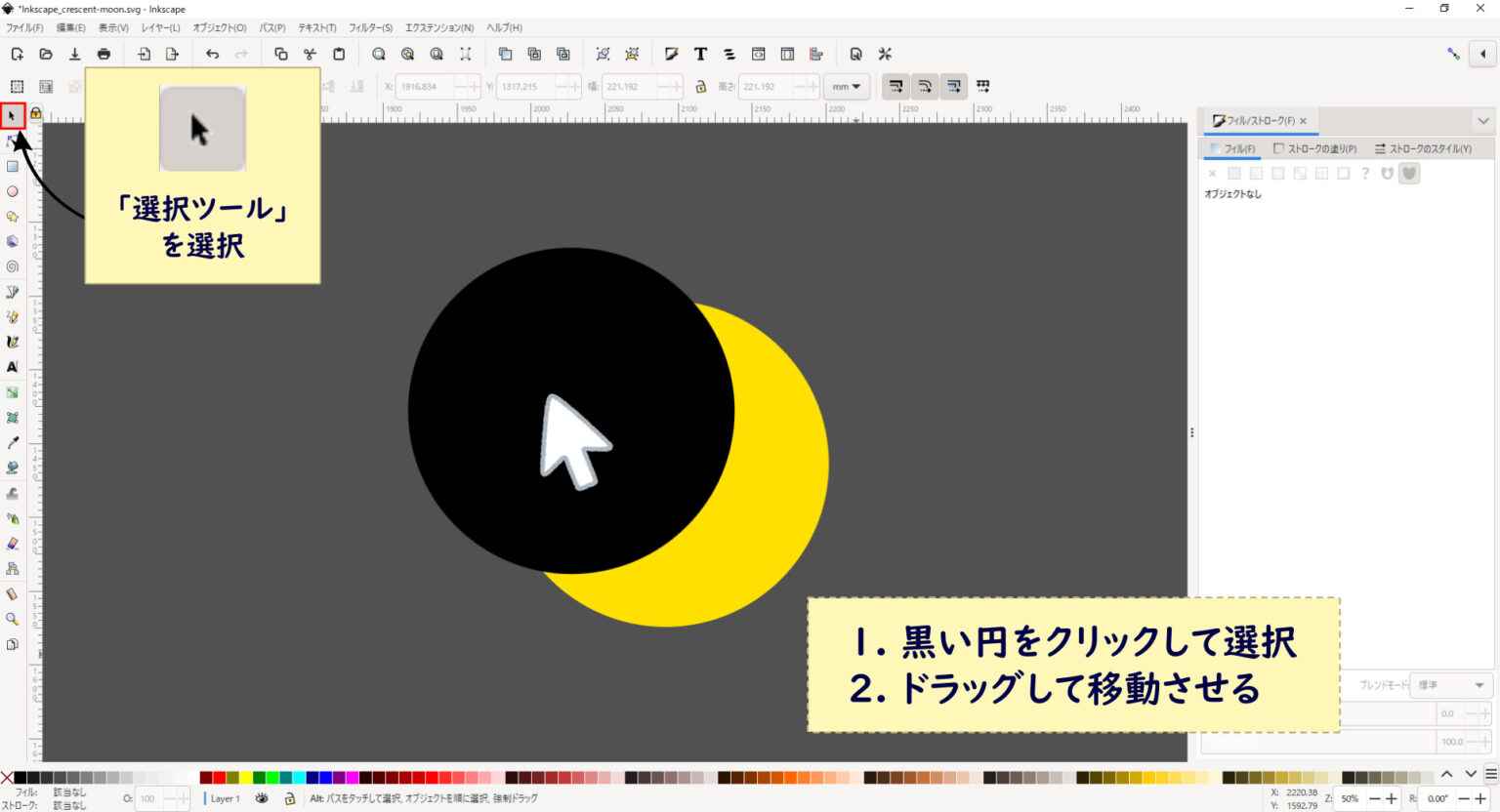This screenshot has height=812, width=1500.
Task: Collapse the Fill/Stroke panel via chevron
Action: [1482, 119]
